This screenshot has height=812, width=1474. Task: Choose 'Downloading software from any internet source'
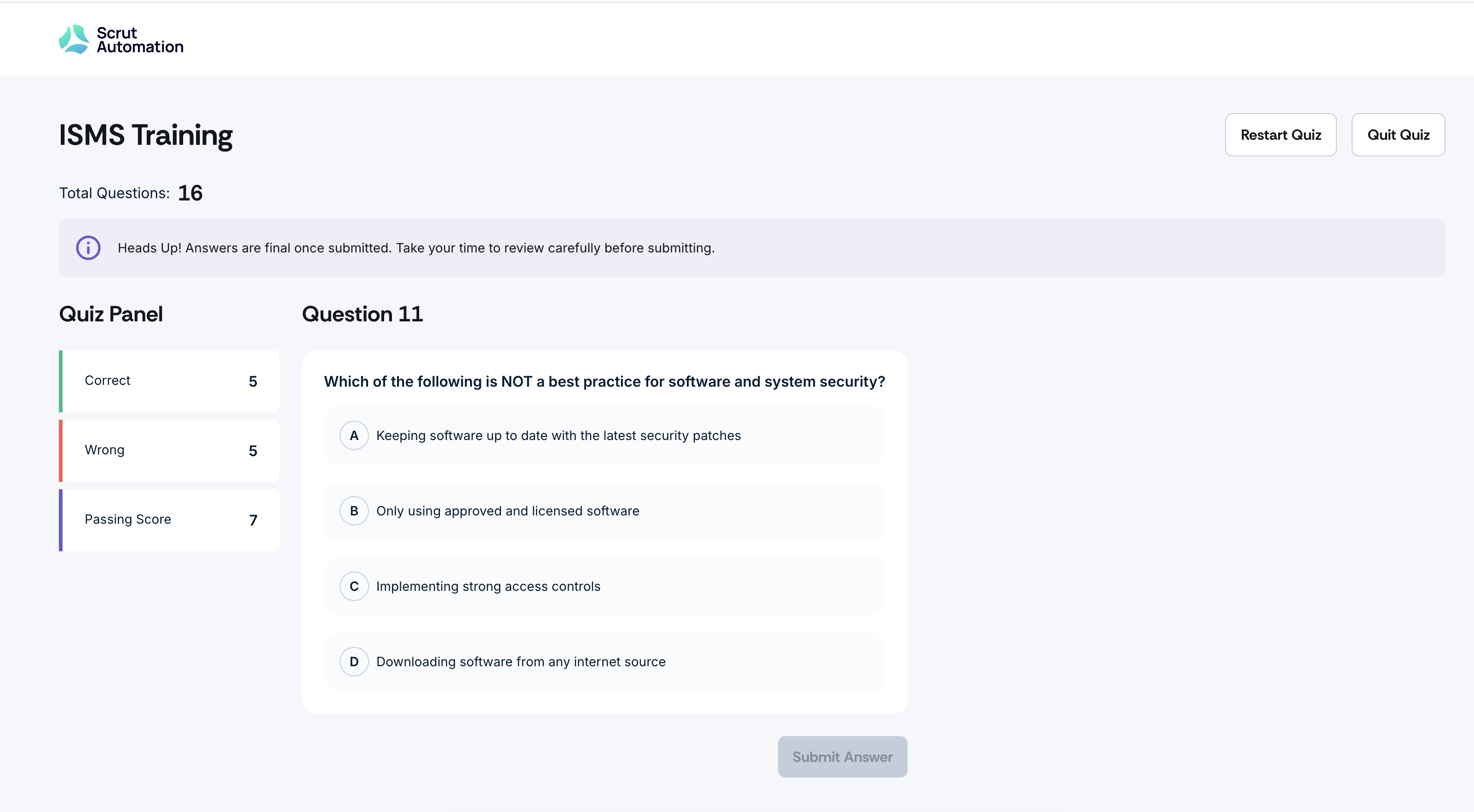pos(521,662)
